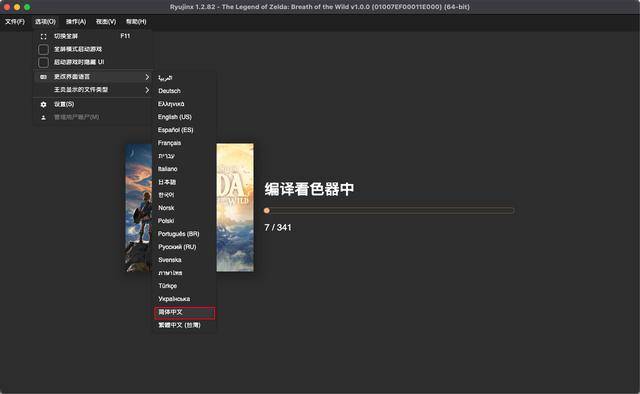This screenshot has height=394, width=640.
Task: Expand the change language submenu arrow
Action: tap(147, 77)
